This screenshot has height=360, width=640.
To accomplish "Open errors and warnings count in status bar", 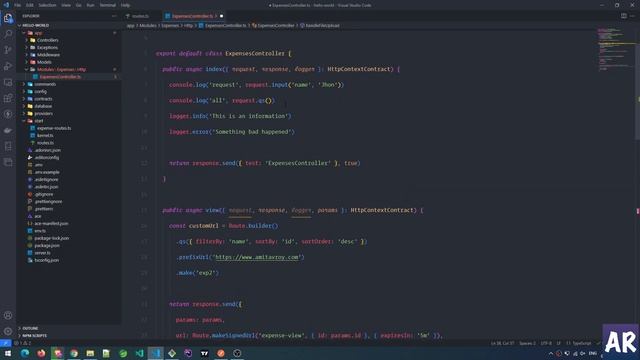I will [x=23, y=343].
